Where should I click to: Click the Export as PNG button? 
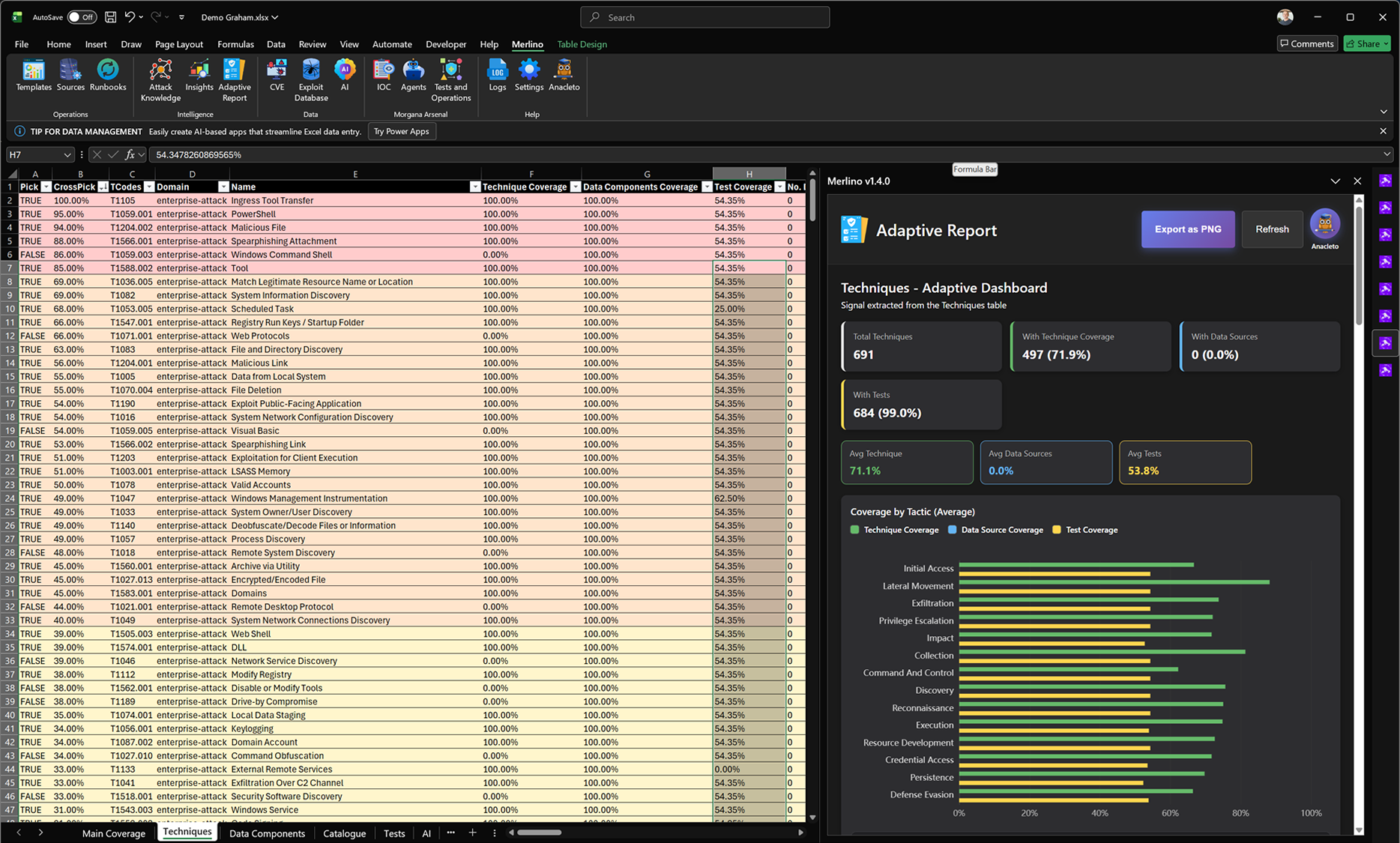coord(1187,229)
